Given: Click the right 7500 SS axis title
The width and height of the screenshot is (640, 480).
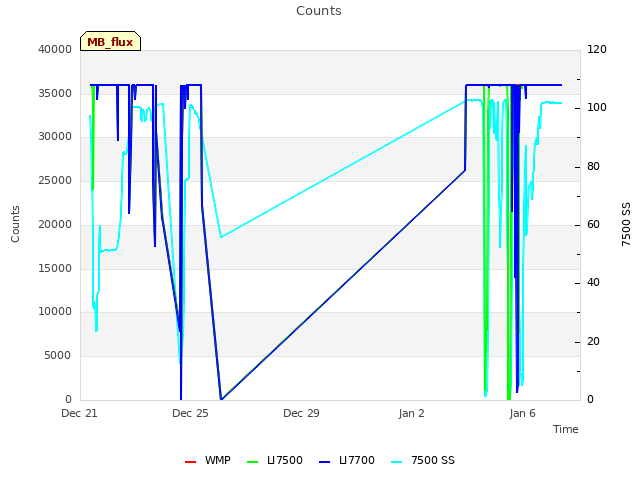Looking at the screenshot, I should (626, 224).
